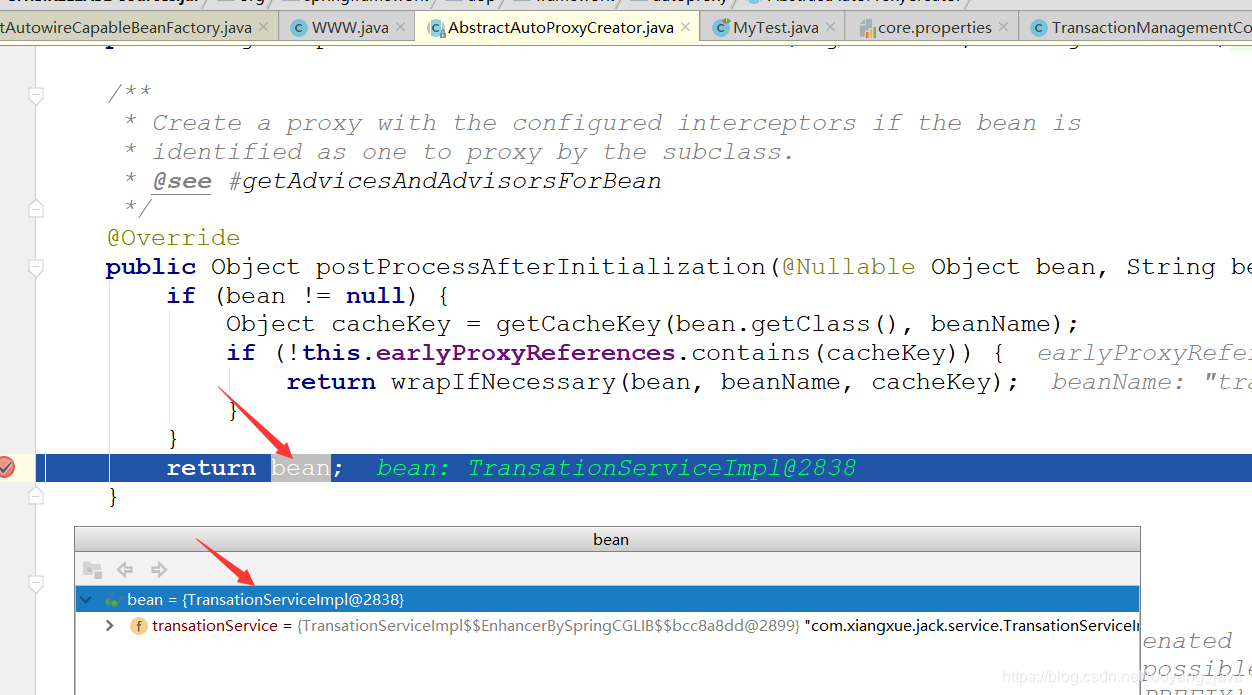Click the fold marker at method closing brace
The width and height of the screenshot is (1252, 695).
(x=36, y=495)
